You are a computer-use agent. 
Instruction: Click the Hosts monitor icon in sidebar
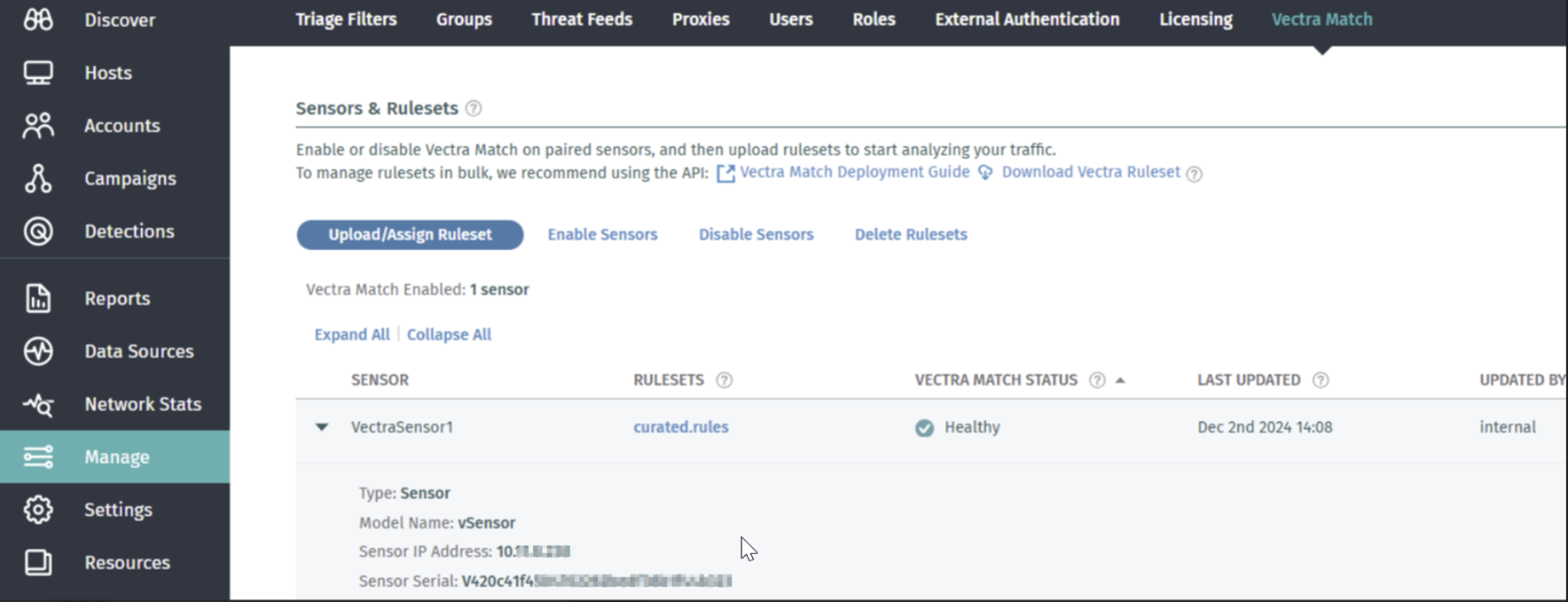38,73
